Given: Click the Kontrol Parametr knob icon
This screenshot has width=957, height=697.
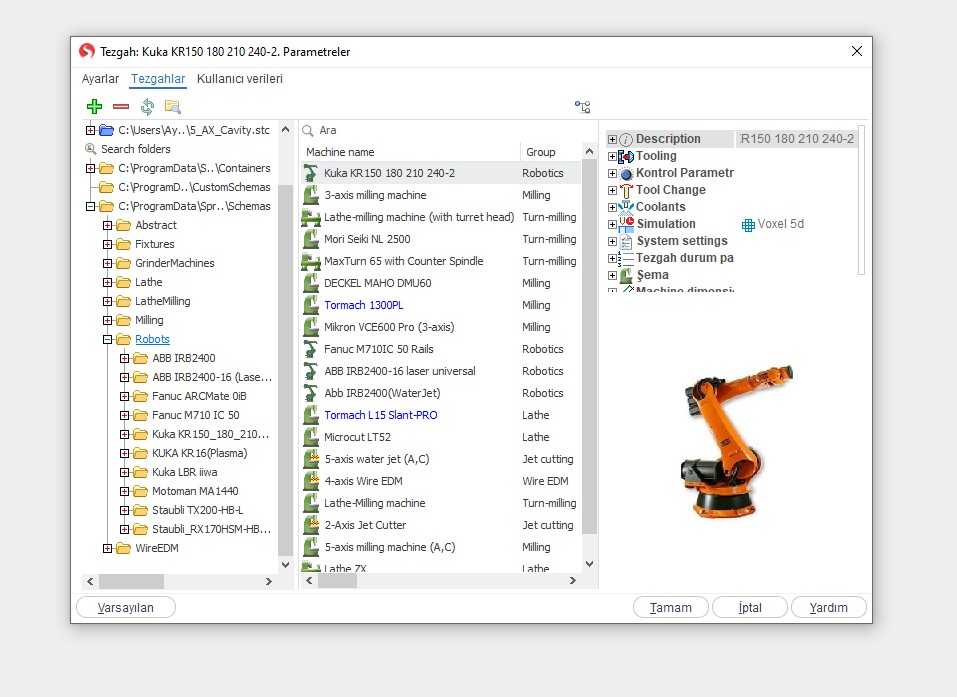Looking at the screenshot, I should pos(626,173).
